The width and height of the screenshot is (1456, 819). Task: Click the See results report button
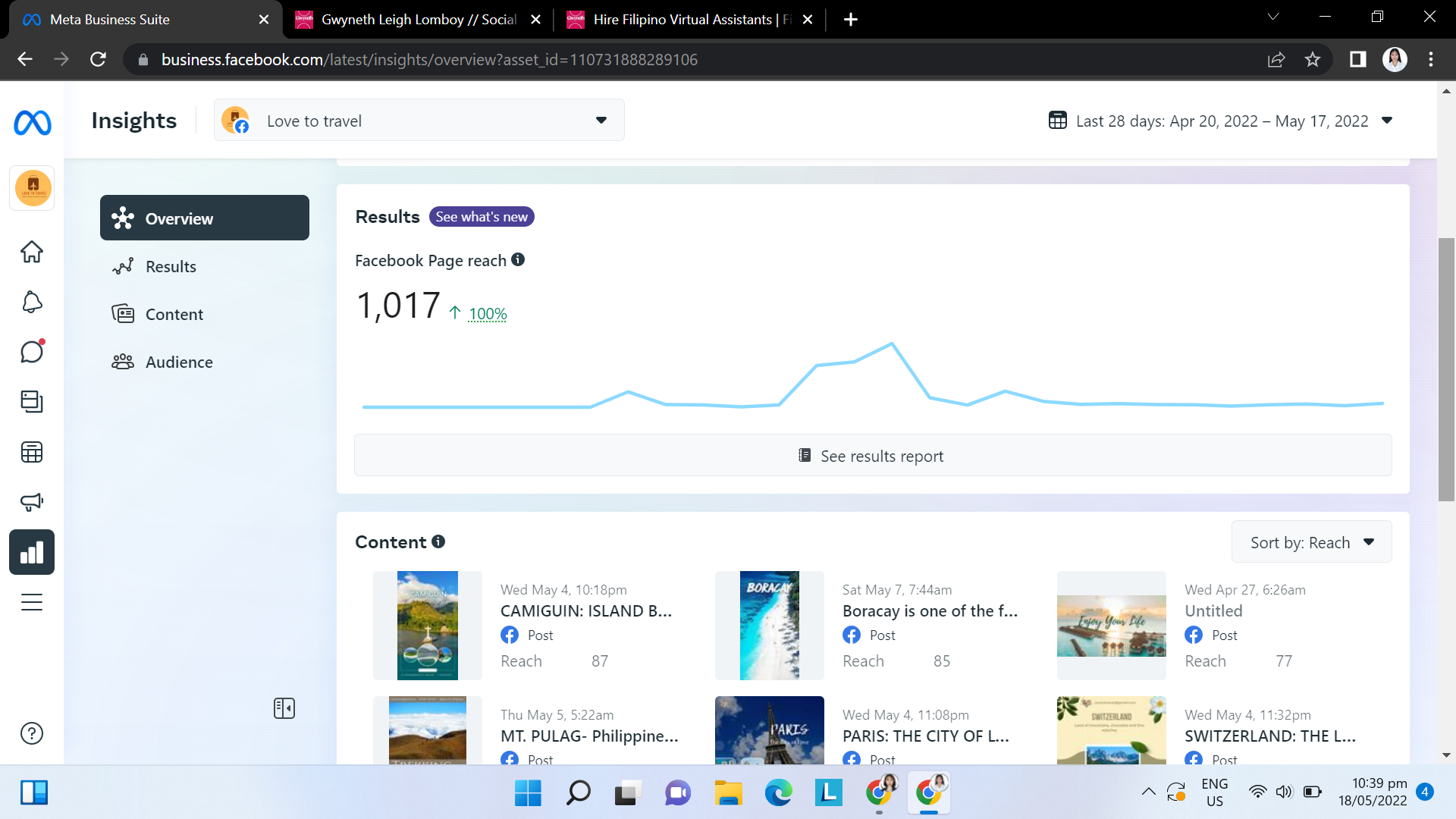click(872, 456)
